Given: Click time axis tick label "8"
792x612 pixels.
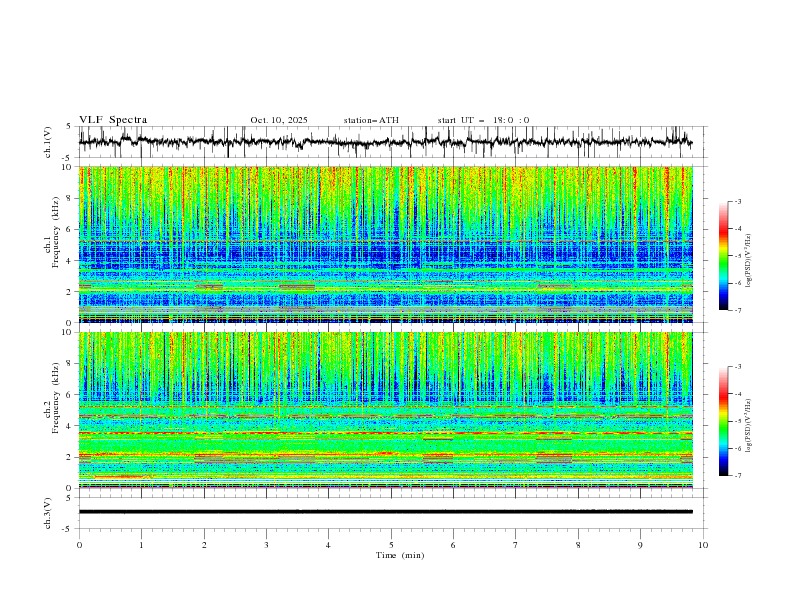Looking at the screenshot, I should pyautogui.click(x=578, y=545).
